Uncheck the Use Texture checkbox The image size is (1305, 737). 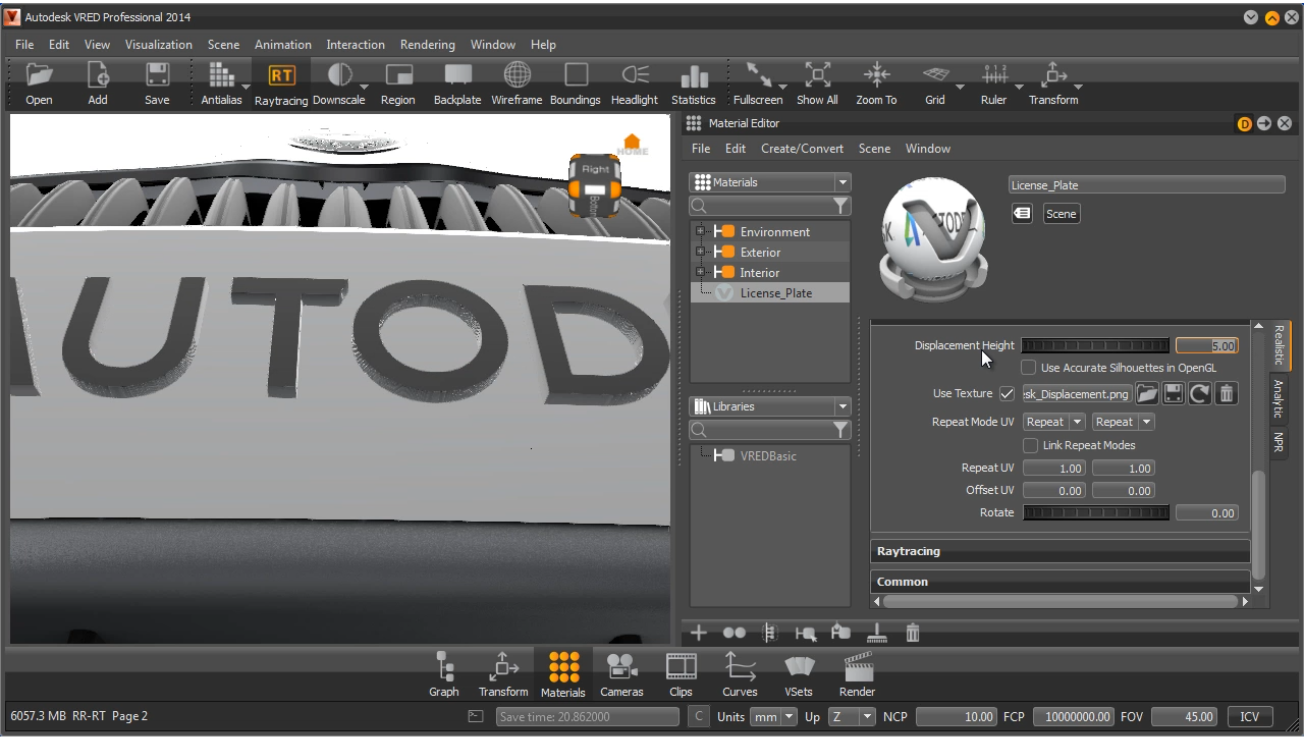tap(1007, 394)
